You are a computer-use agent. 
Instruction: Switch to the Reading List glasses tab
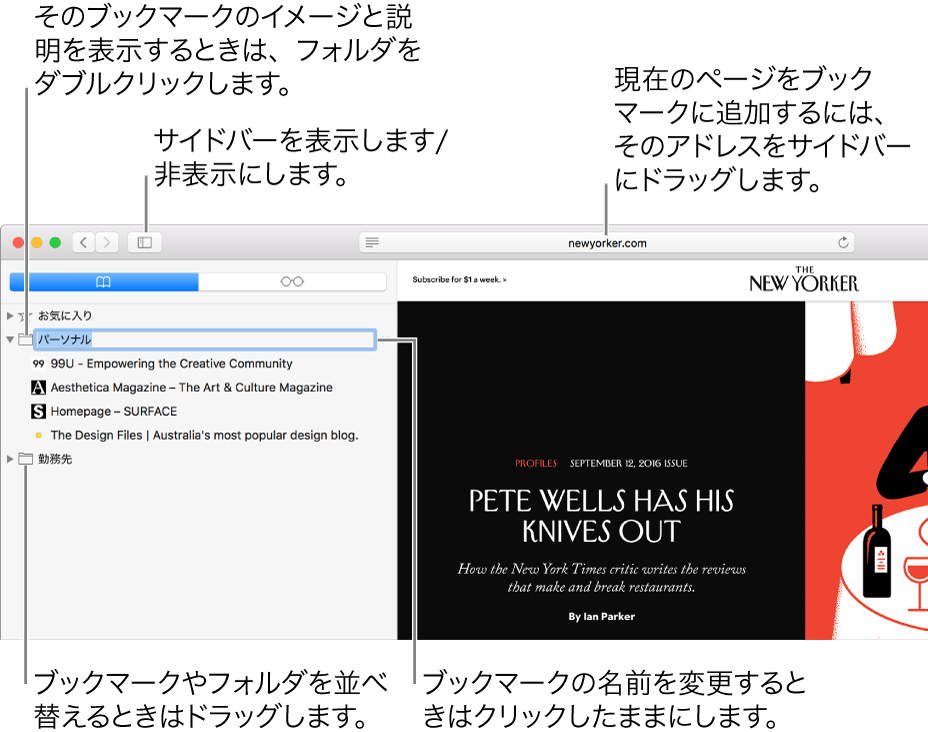pos(292,282)
